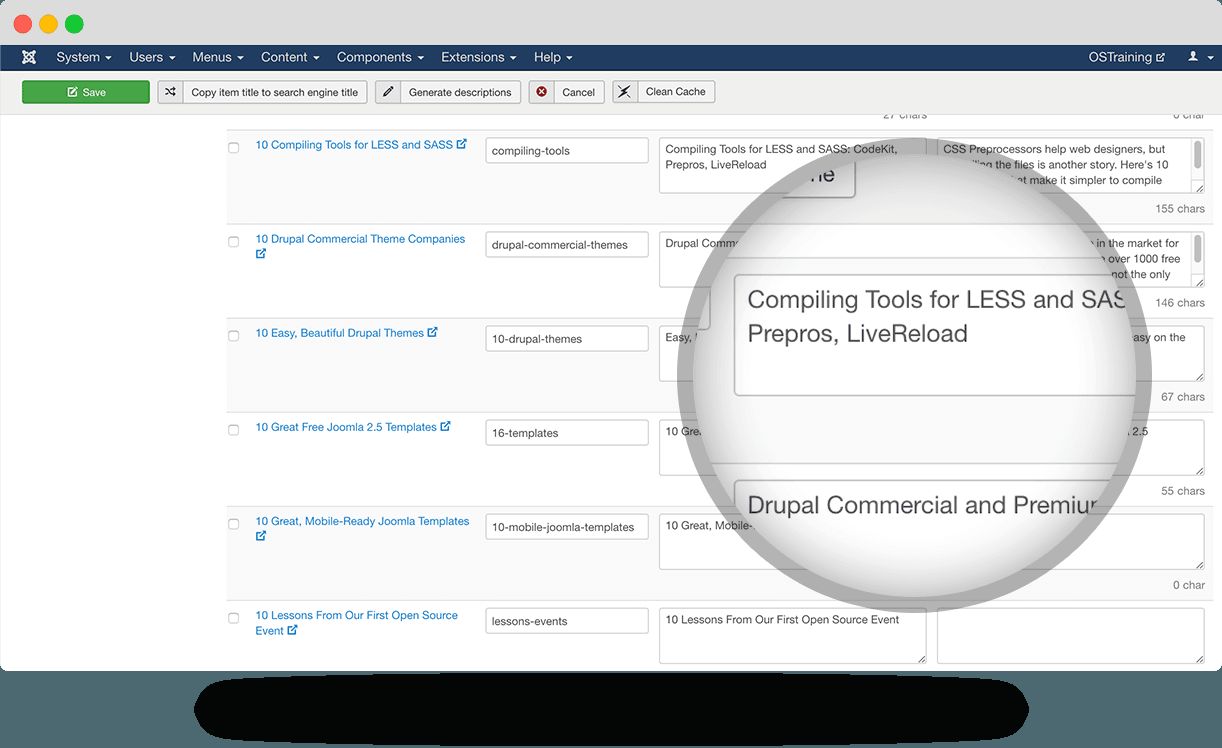The image size is (1222, 748).
Task: Tick checkbox for 10 Compiling Tools for LESS and SASS
Action: pos(234,147)
